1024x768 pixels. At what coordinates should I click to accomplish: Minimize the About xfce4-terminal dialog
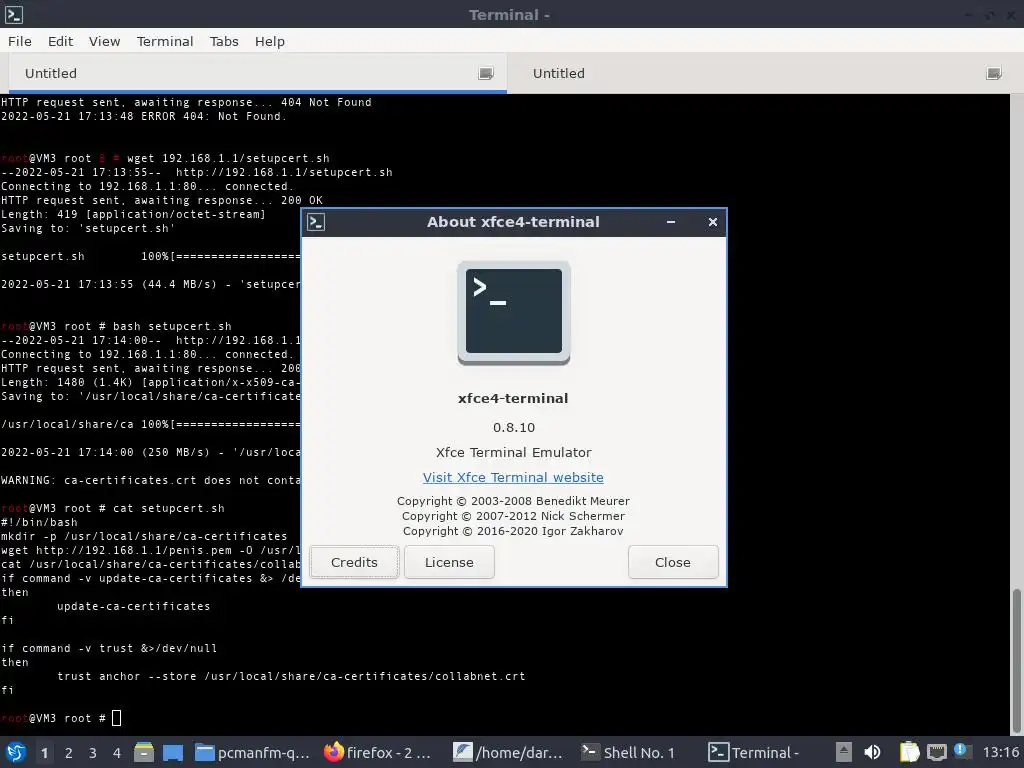tap(671, 222)
